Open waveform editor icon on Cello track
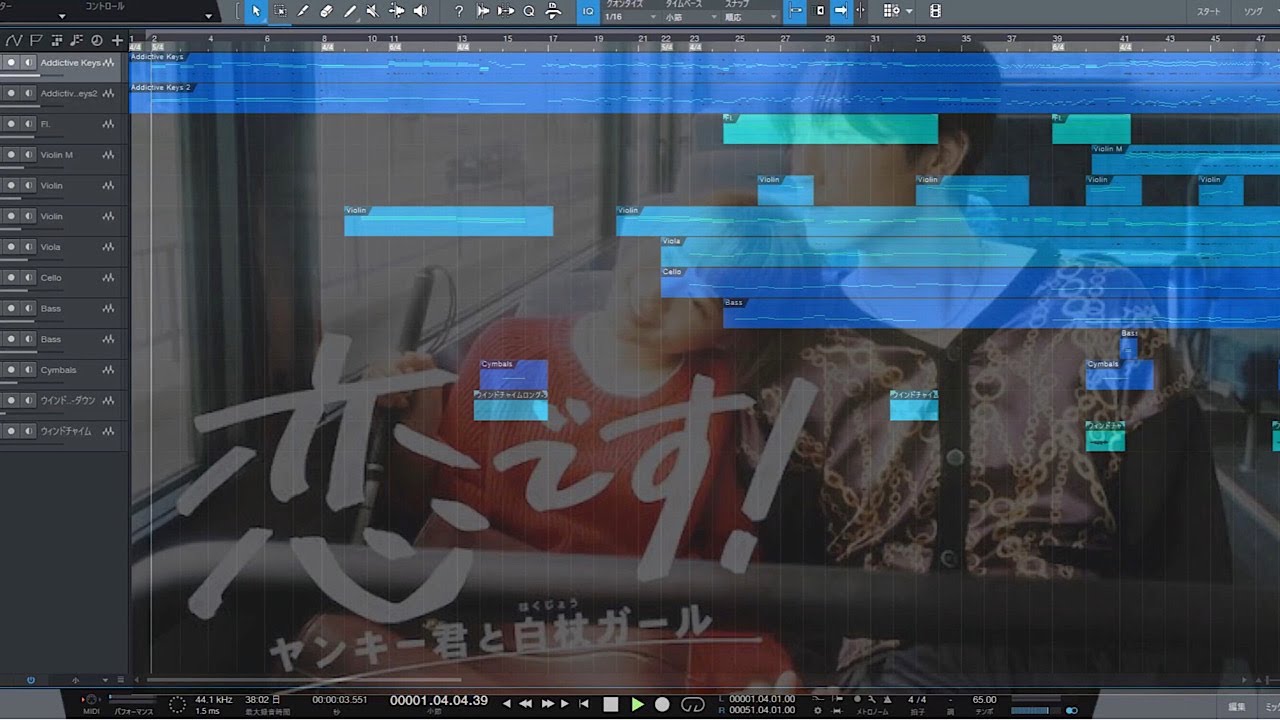This screenshot has width=1280, height=720. [108, 278]
